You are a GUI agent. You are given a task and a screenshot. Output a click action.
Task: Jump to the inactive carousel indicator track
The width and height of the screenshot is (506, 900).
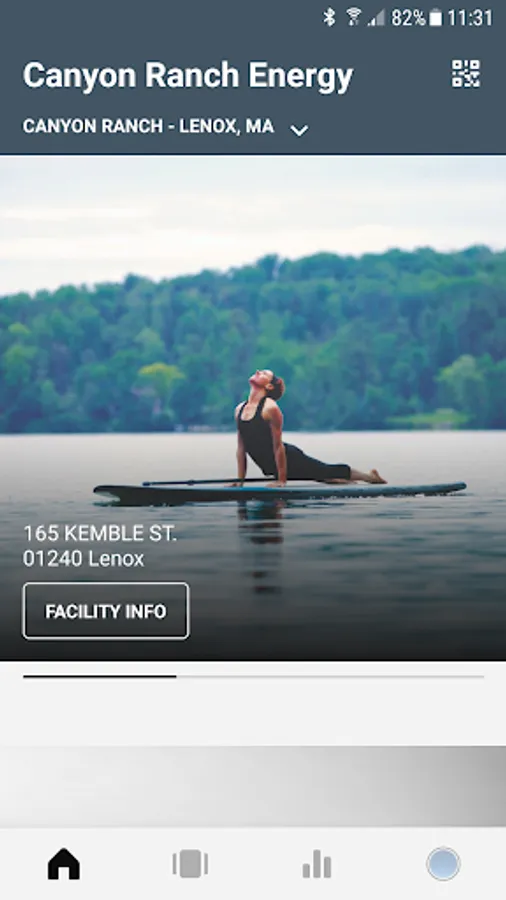(330, 677)
